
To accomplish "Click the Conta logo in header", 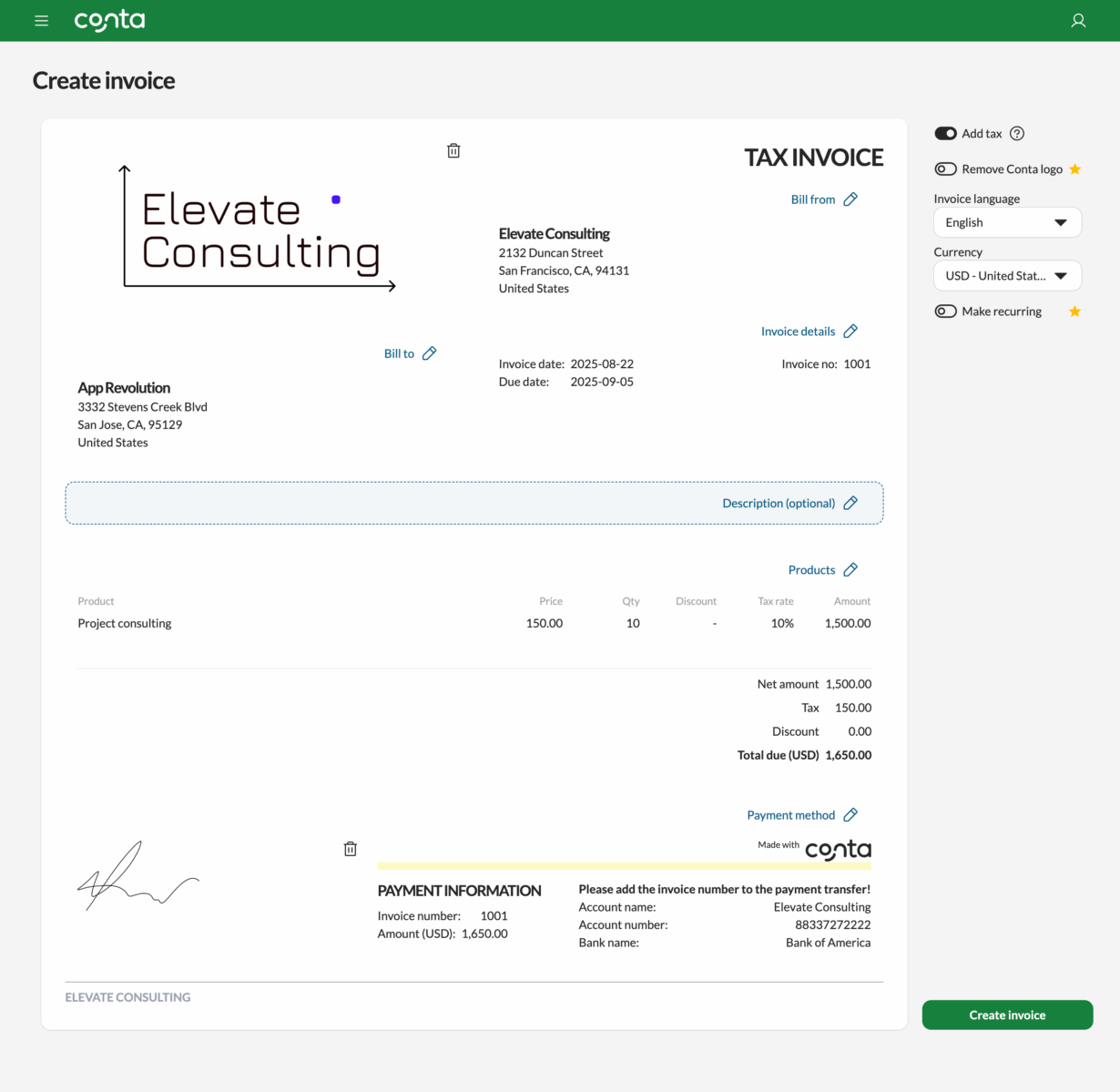I will point(109,21).
